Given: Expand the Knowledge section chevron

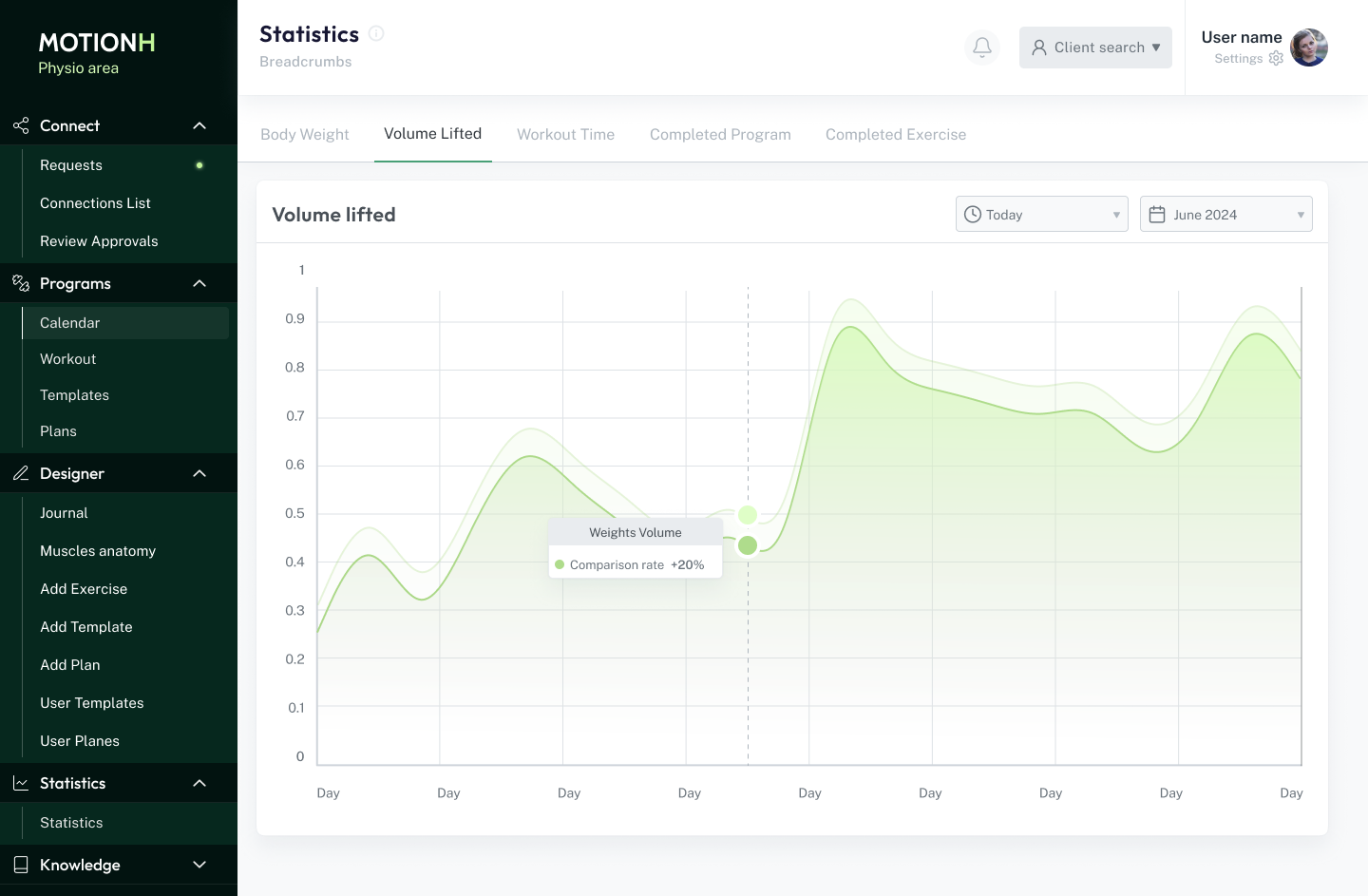Looking at the screenshot, I should pos(199,865).
